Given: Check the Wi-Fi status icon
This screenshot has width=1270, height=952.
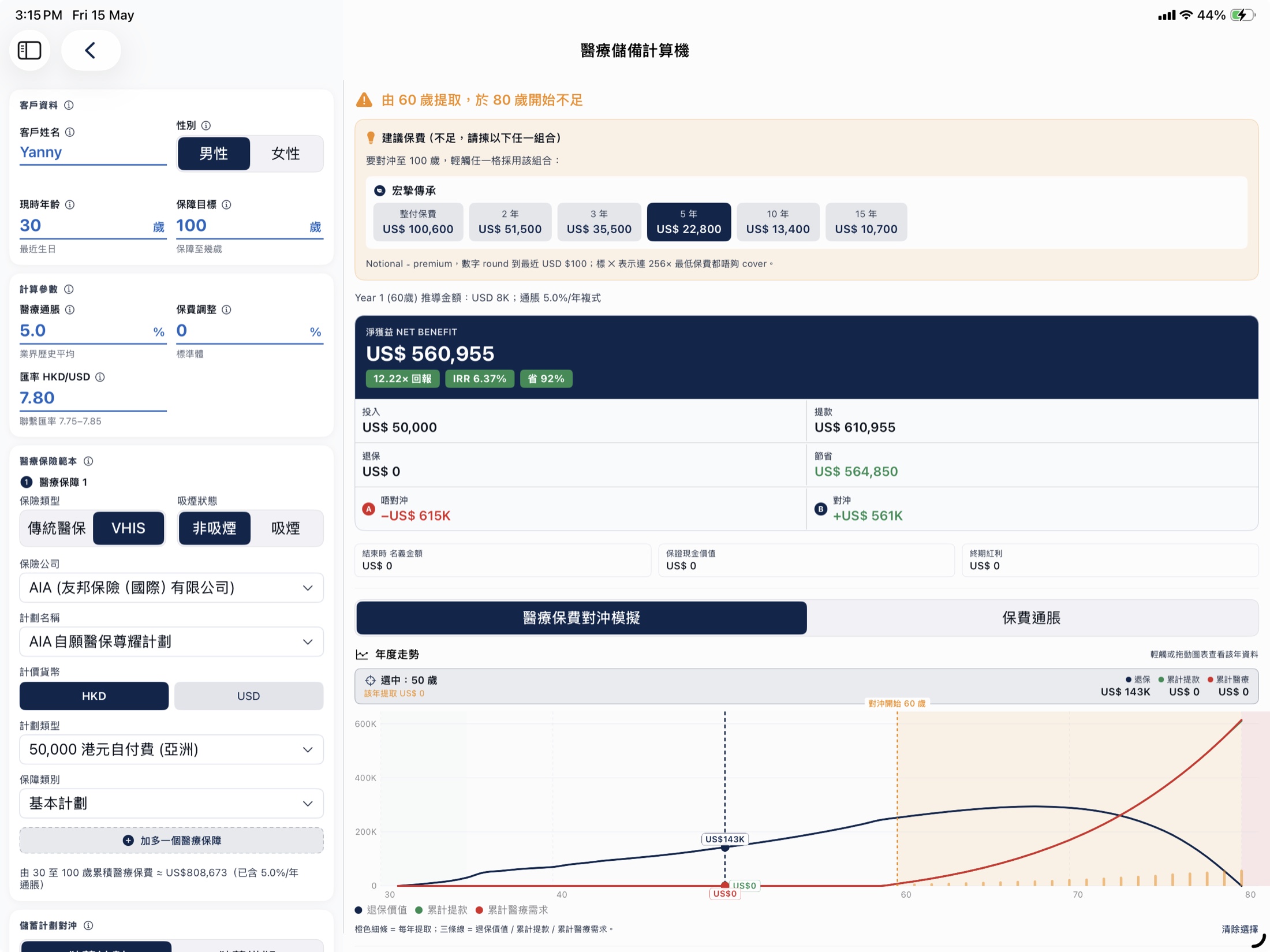Looking at the screenshot, I should click(1186, 15).
